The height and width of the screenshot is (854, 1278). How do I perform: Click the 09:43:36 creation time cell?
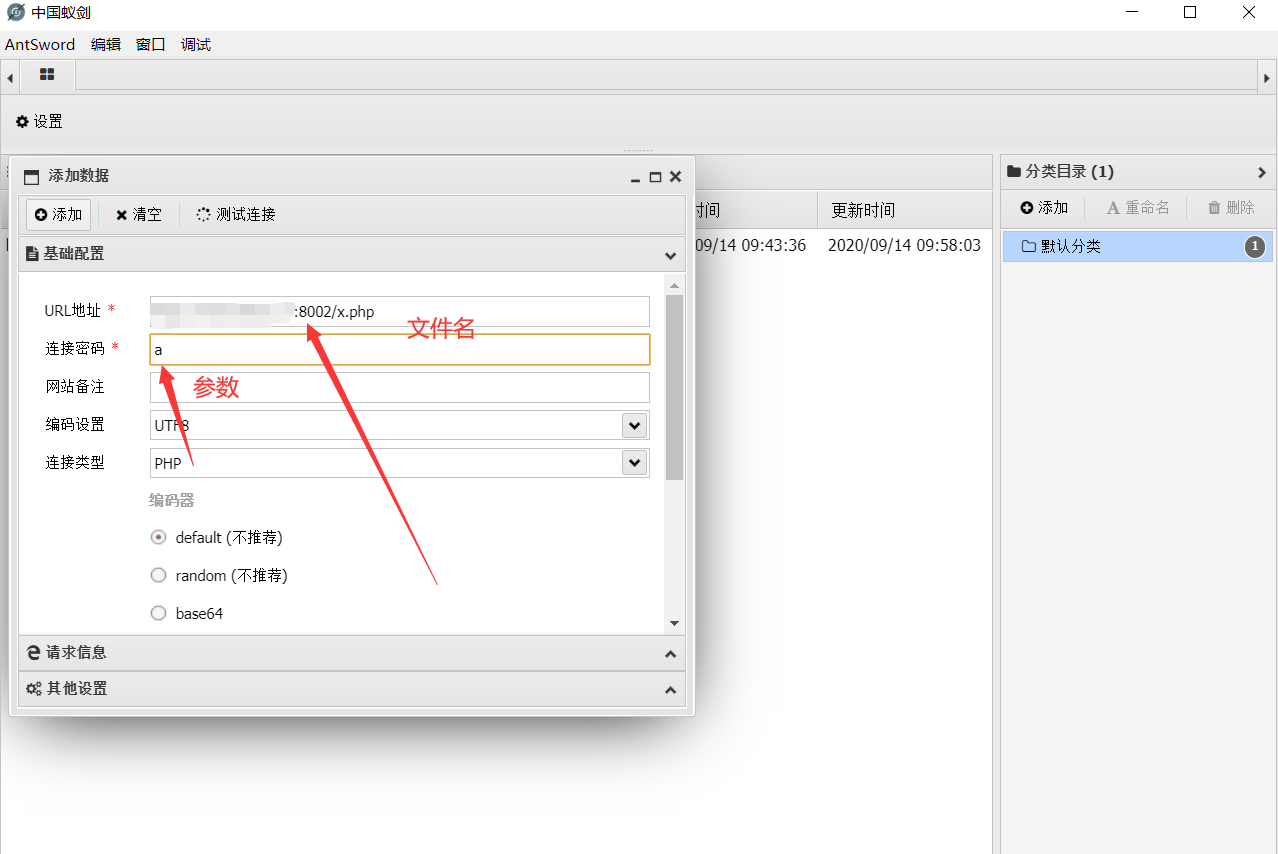click(x=749, y=245)
